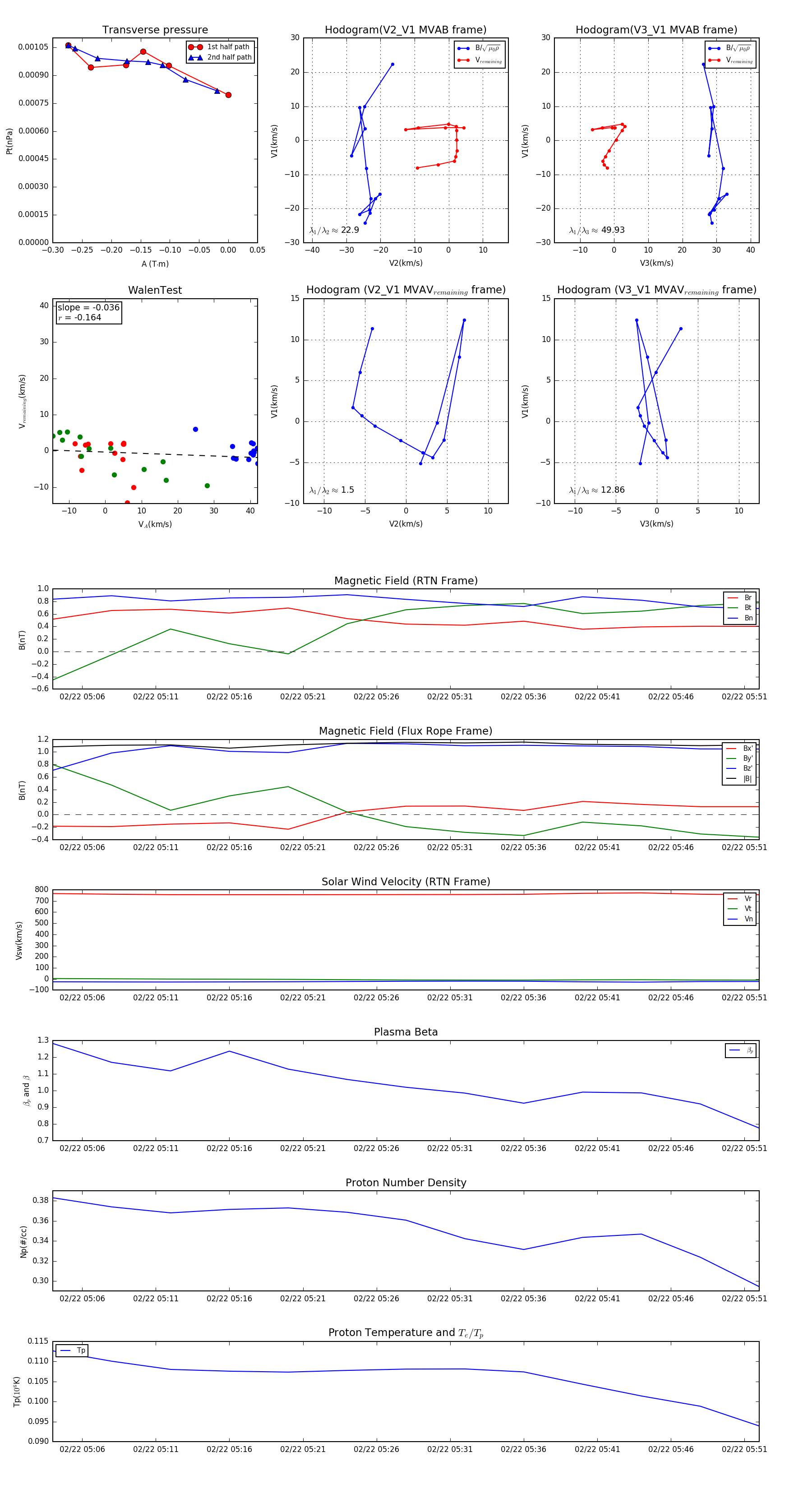Select the Bz' legend entry
The width and height of the screenshot is (812, 1489).
(740, 768)
